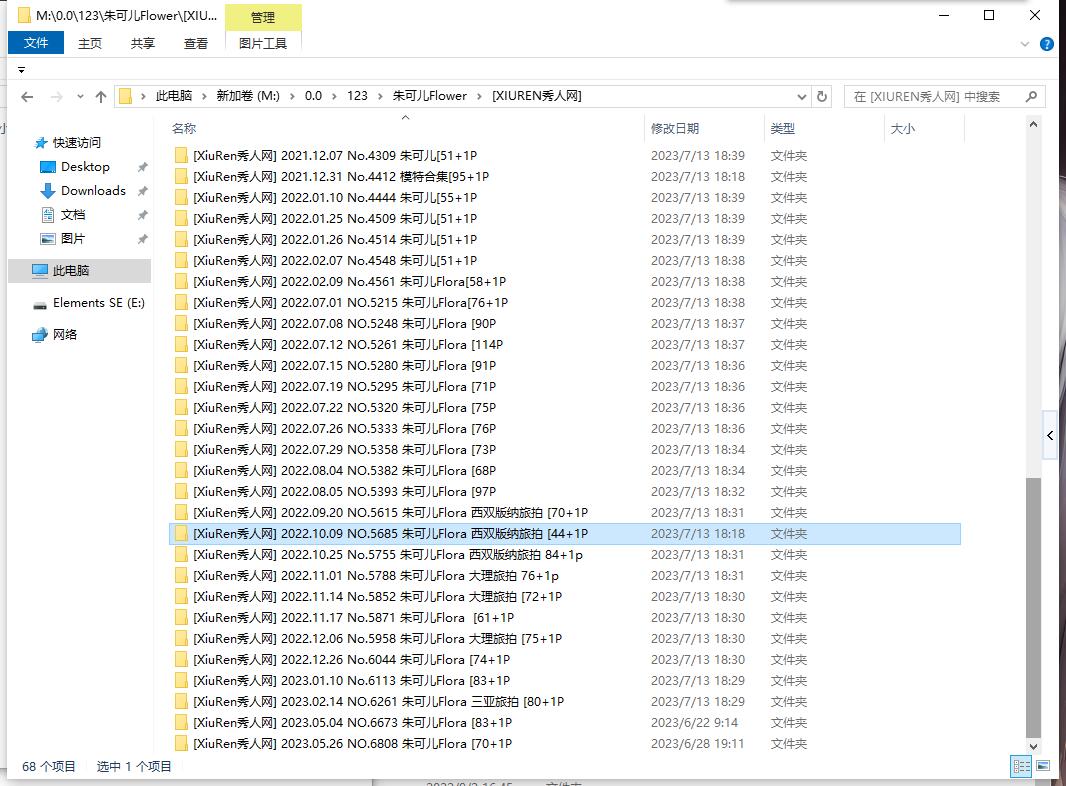This screenshot has width=1066, height=786.
Task: Open address bar history dropdown
Action: point(801,97)
